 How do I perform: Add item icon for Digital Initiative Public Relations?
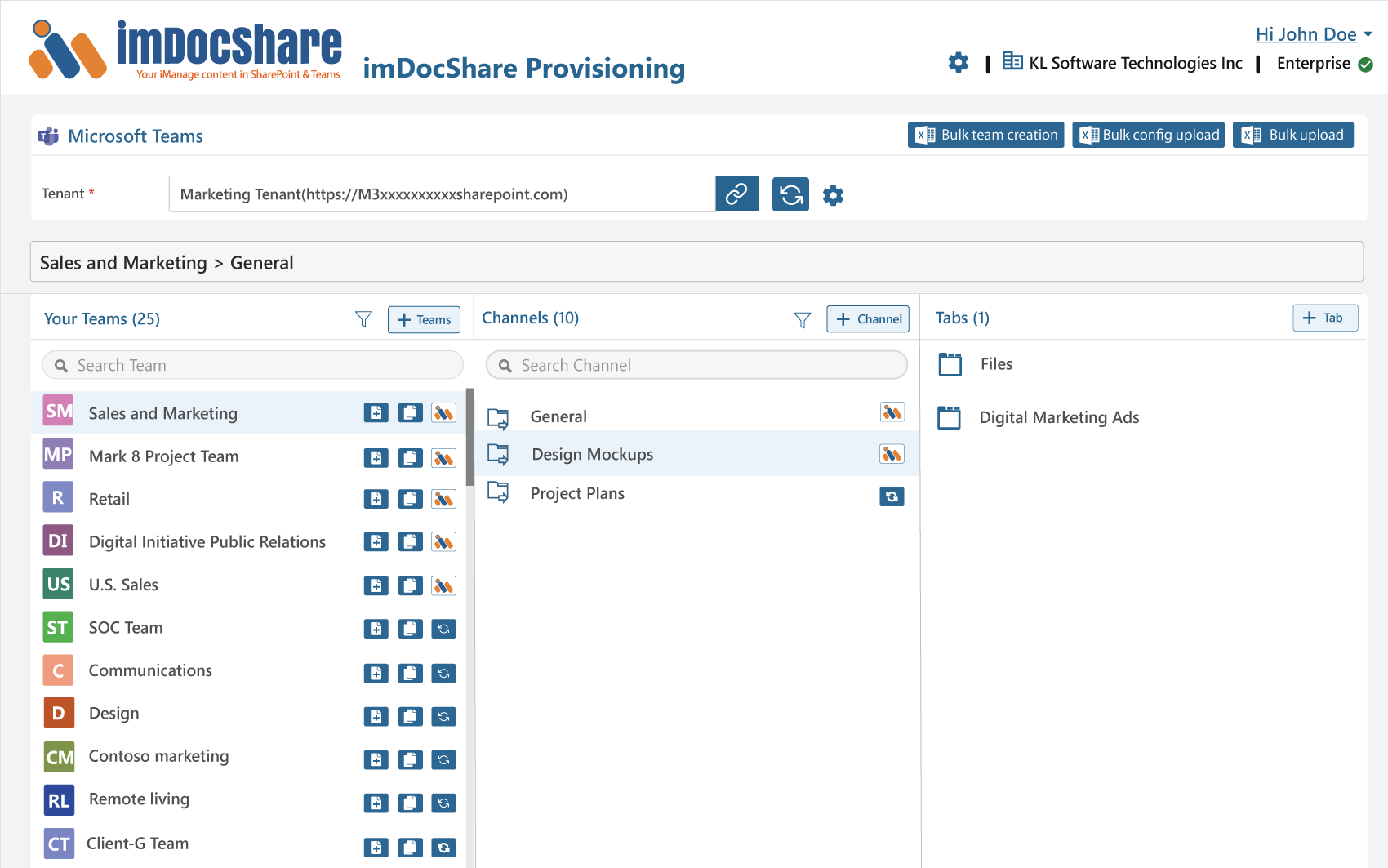point(376,541)
